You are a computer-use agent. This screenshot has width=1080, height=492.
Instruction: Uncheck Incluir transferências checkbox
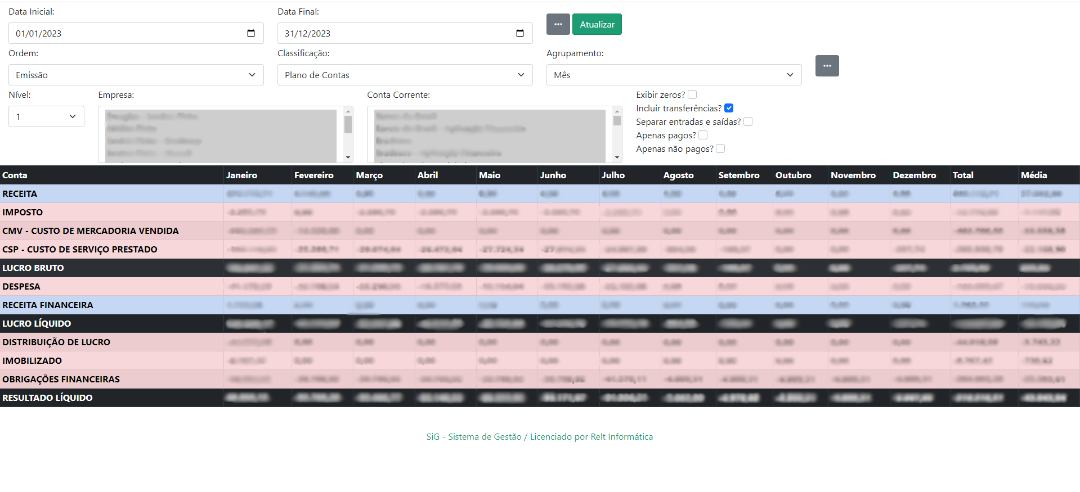729,108
